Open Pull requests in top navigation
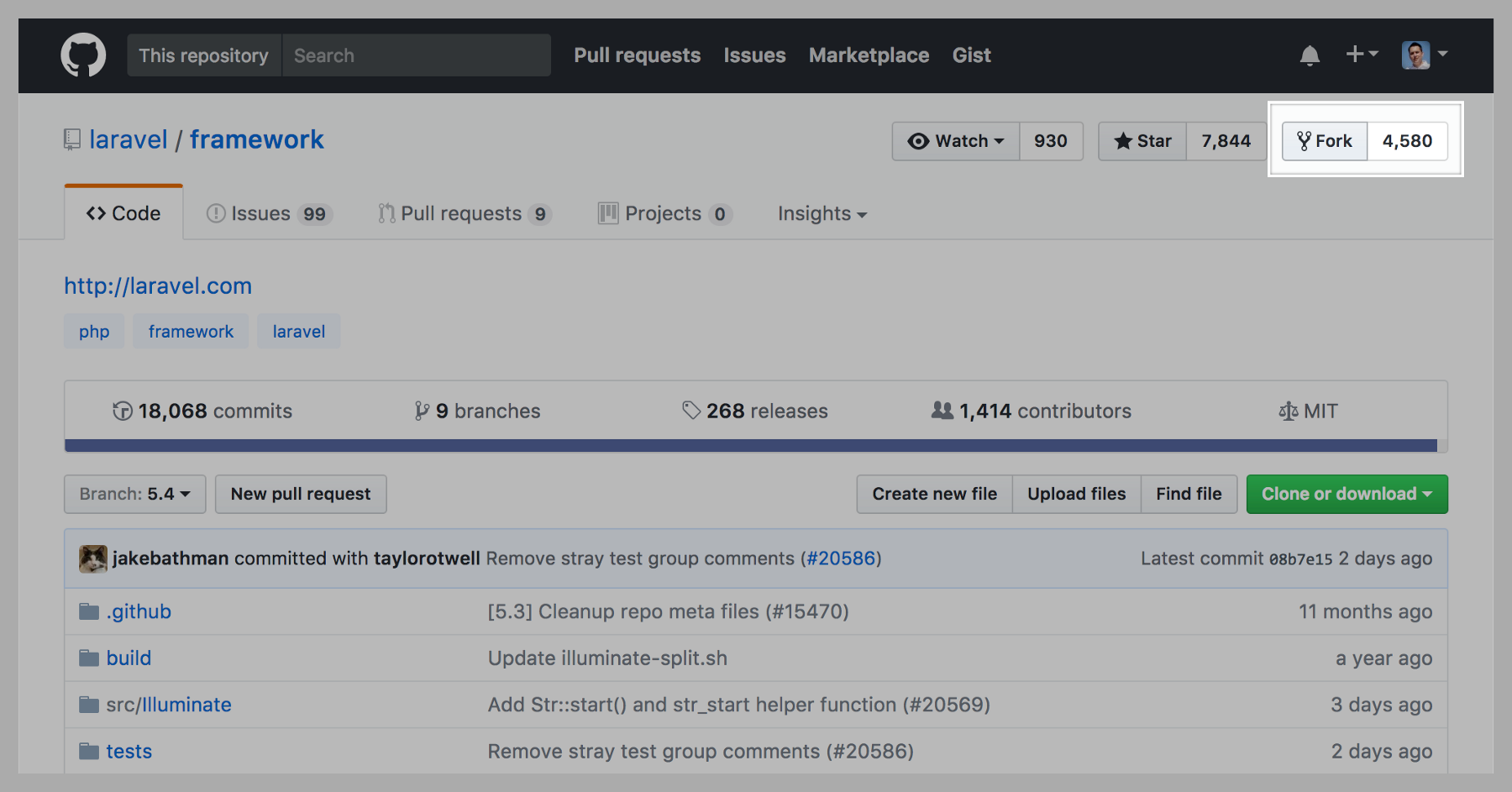 [x=638, y=55]
